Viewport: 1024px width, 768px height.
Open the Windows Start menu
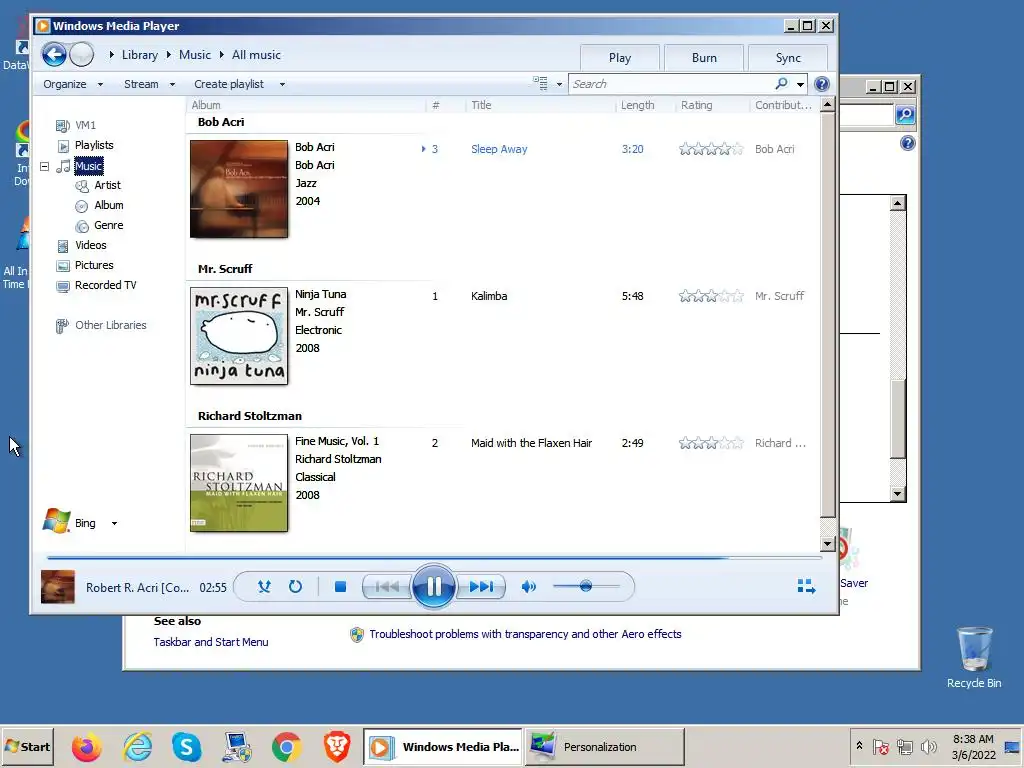pos(27,746)
